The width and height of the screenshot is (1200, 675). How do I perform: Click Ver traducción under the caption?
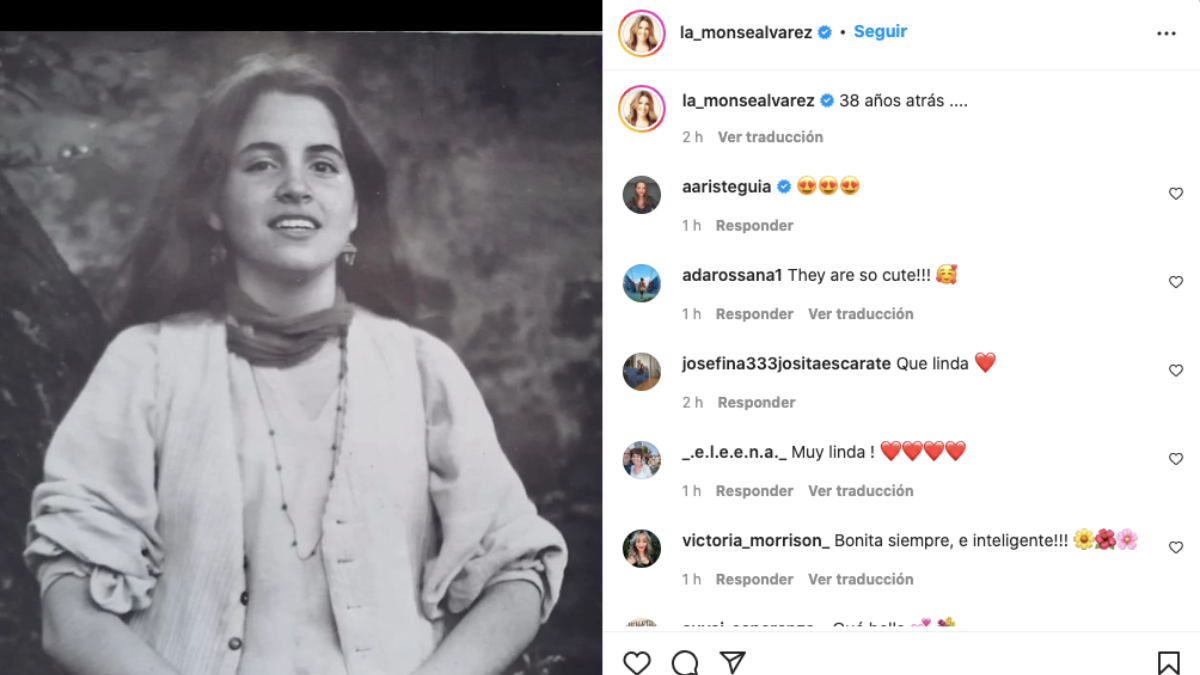(770, 137)
